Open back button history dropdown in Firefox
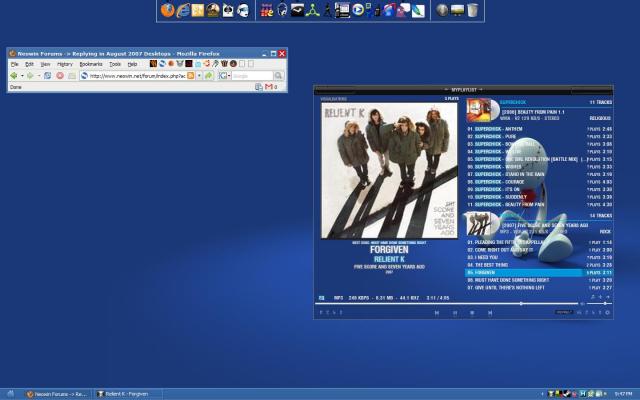This screenshot has width=640, height=400. point(22,76)
